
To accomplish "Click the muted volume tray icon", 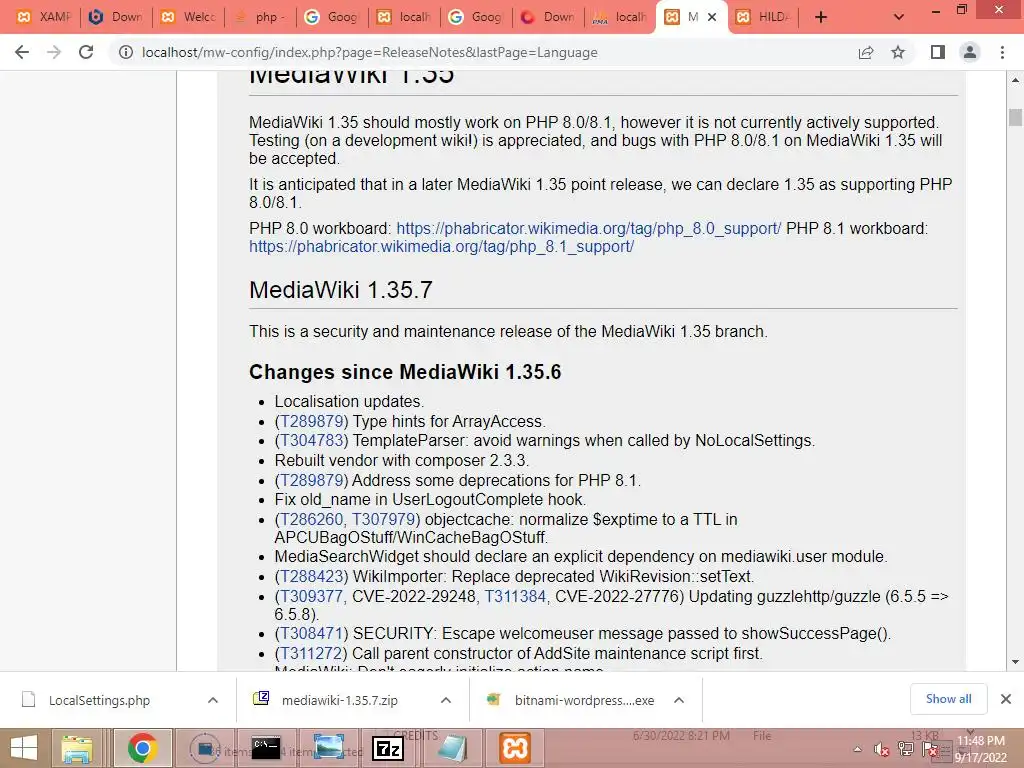I will point(882,750).
